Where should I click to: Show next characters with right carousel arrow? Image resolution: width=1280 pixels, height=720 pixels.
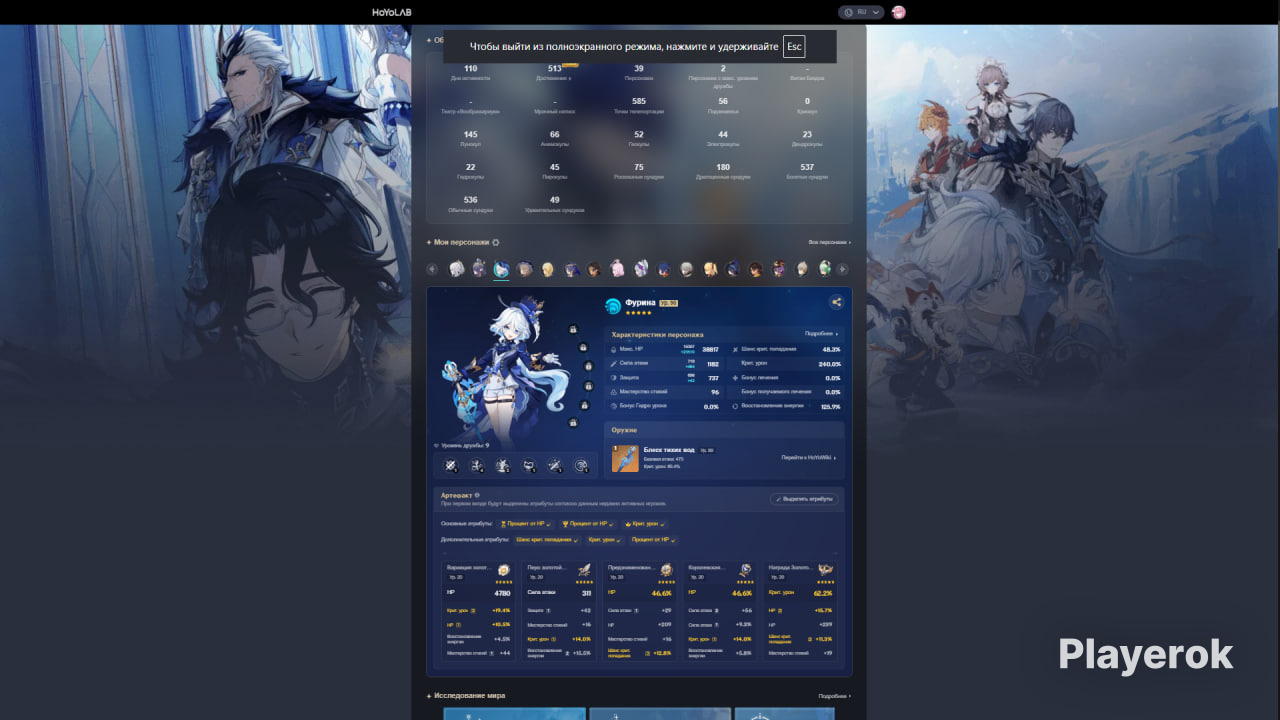point(843,269)
